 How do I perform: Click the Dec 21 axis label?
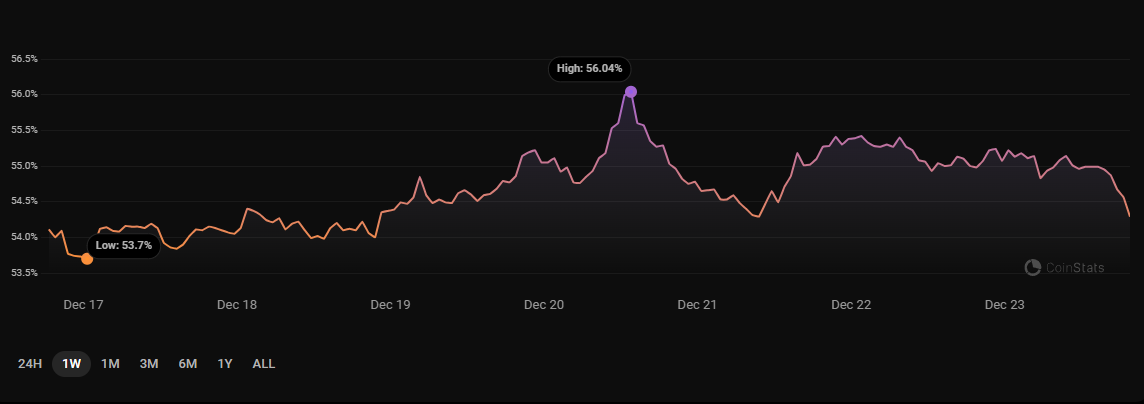[697, 305]
